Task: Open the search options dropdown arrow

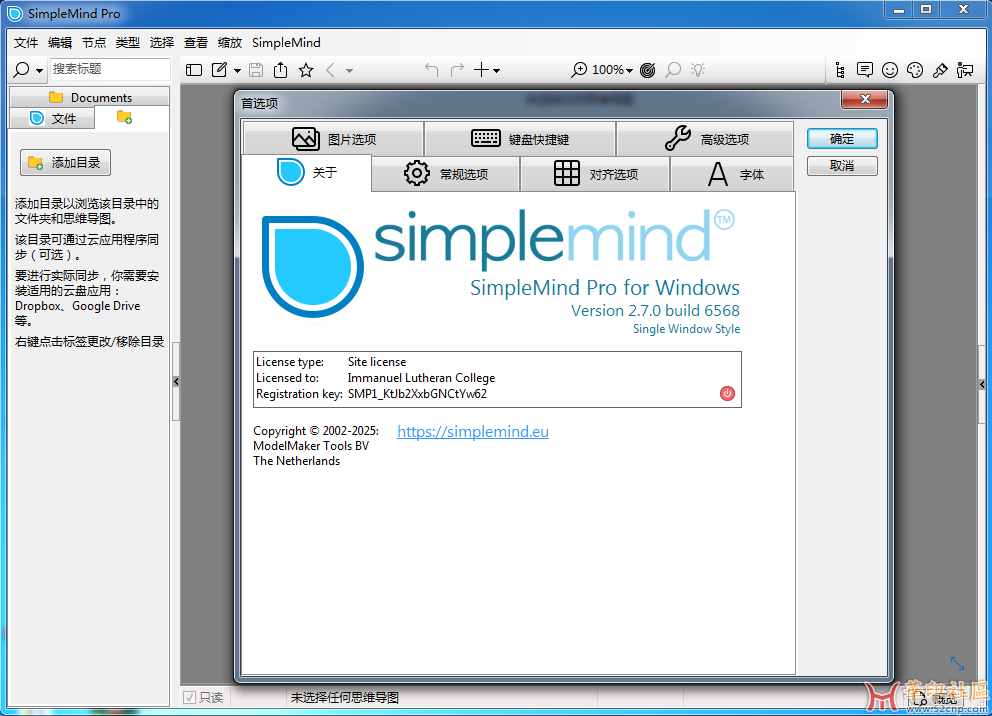Action: (x=39, y=71)
